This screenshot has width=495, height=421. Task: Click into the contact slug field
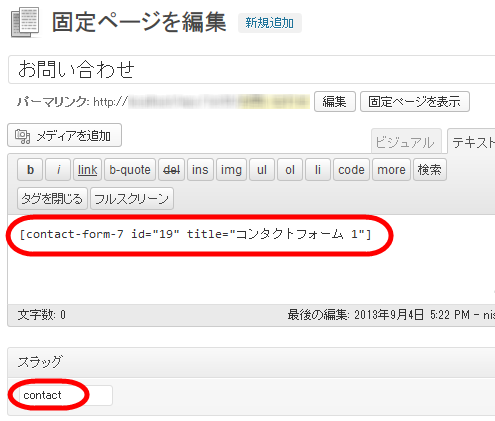pyautogui.click(x=66, y=395)
